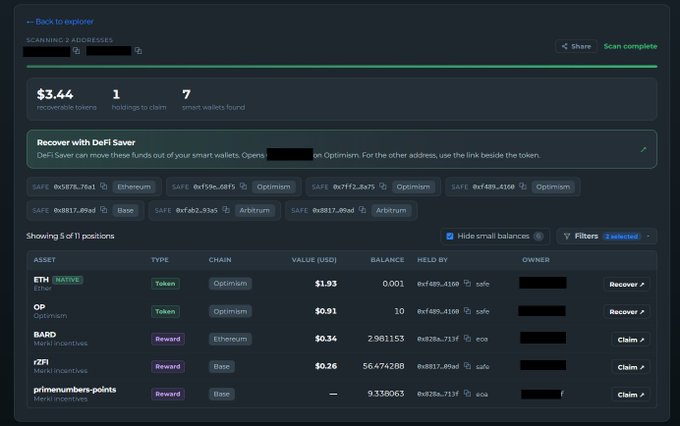This screenshot has width=680, height=426.
Task: Copy held-by address in BARD row
Action: [467, 338]
